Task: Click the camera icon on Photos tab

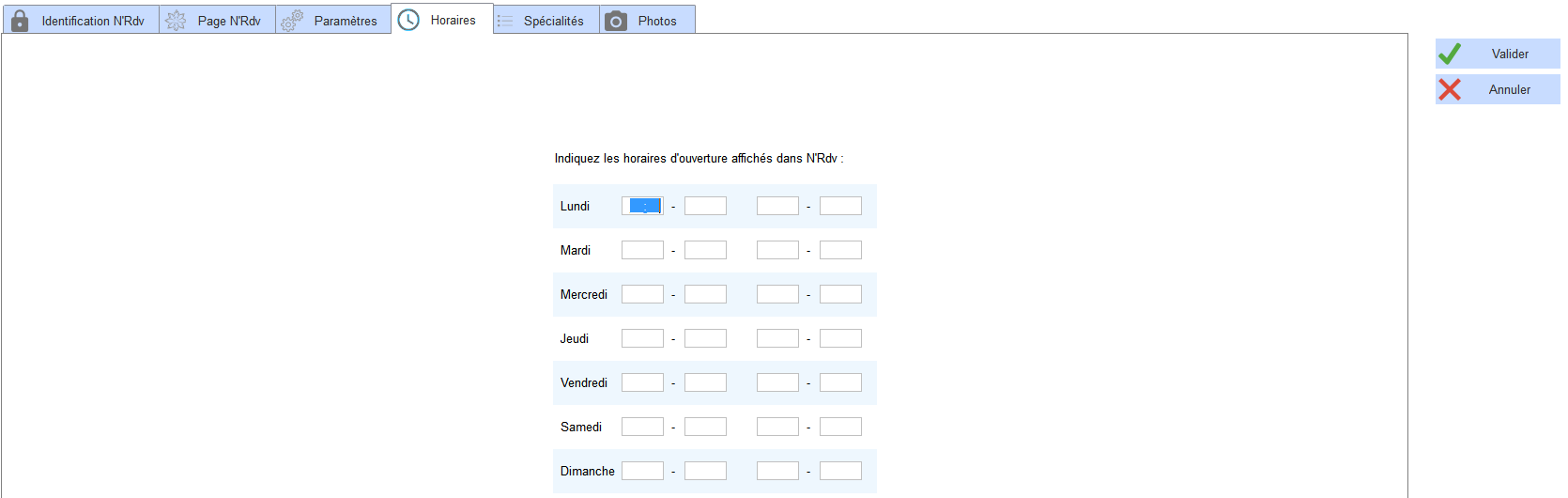Action: [x=616, y=21]
